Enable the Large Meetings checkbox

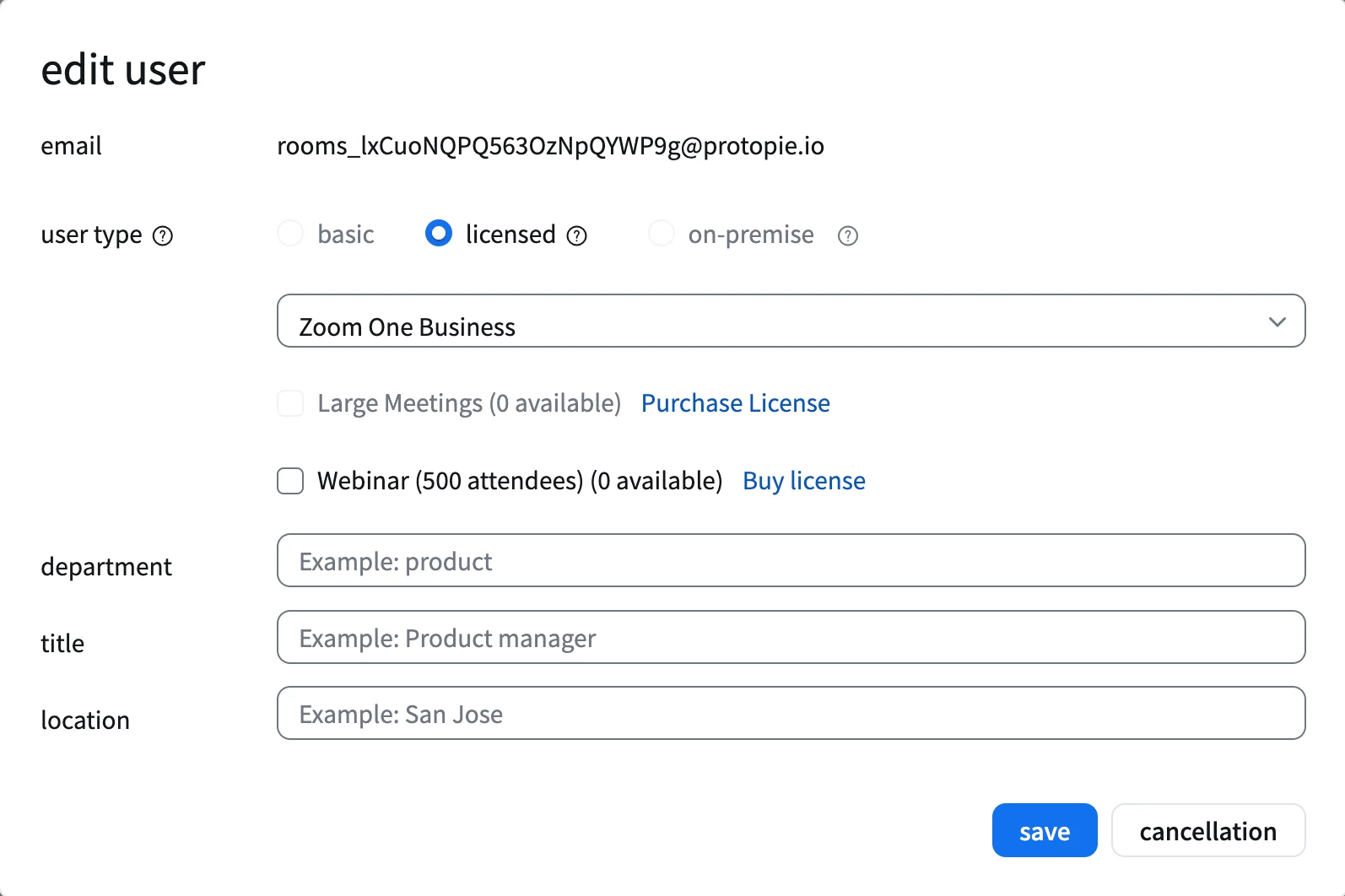coord(290,403)
